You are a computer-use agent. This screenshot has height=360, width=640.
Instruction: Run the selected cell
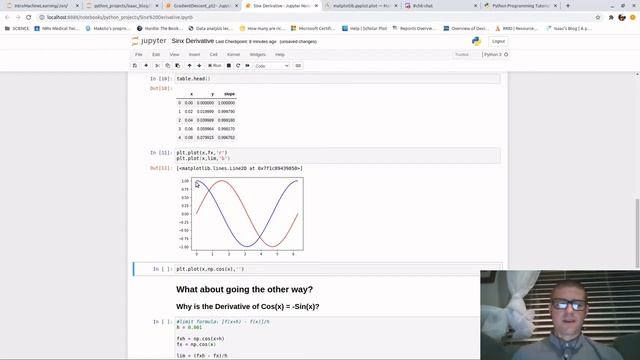pyautogui.click(x=215, y=66)
